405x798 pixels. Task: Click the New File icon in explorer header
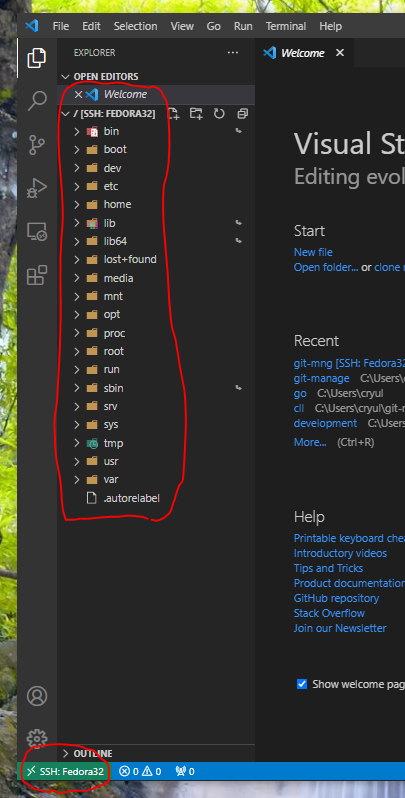pos(174,113)
